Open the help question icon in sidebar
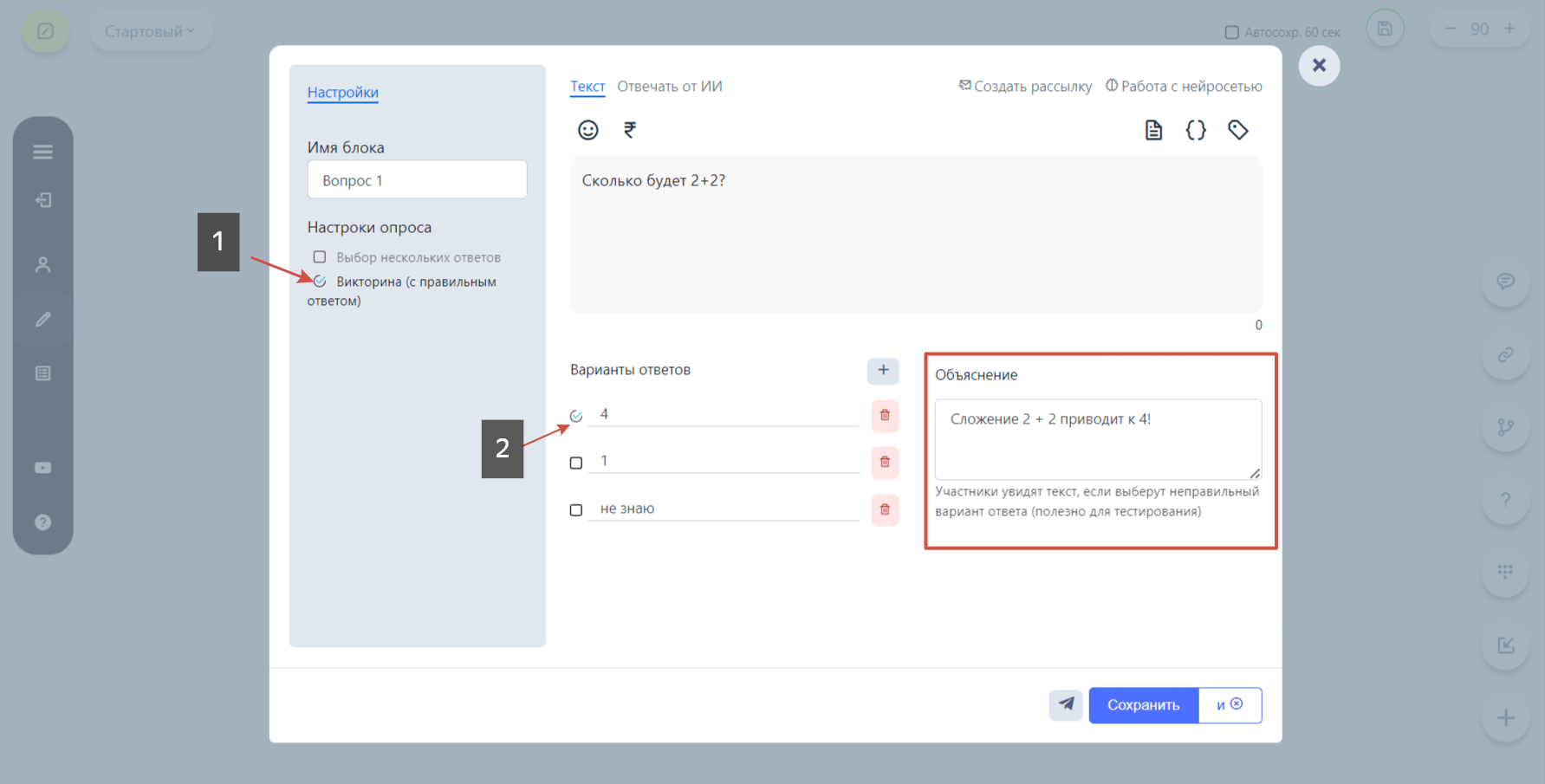This screenshot has width=1545, height=784. (x=43, y=522)
